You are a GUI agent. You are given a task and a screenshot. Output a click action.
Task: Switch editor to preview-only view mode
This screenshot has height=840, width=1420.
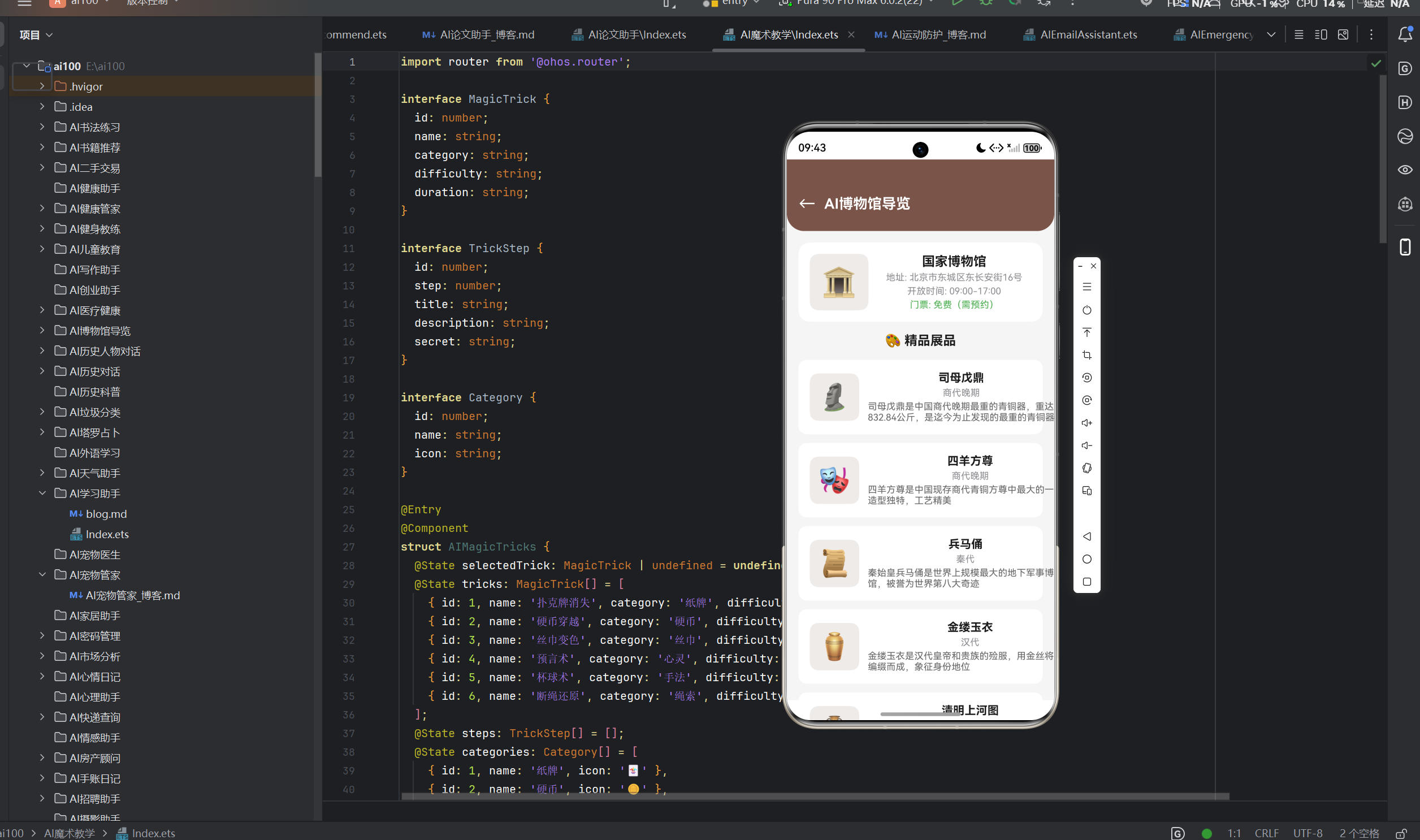tap(1343, 34)
